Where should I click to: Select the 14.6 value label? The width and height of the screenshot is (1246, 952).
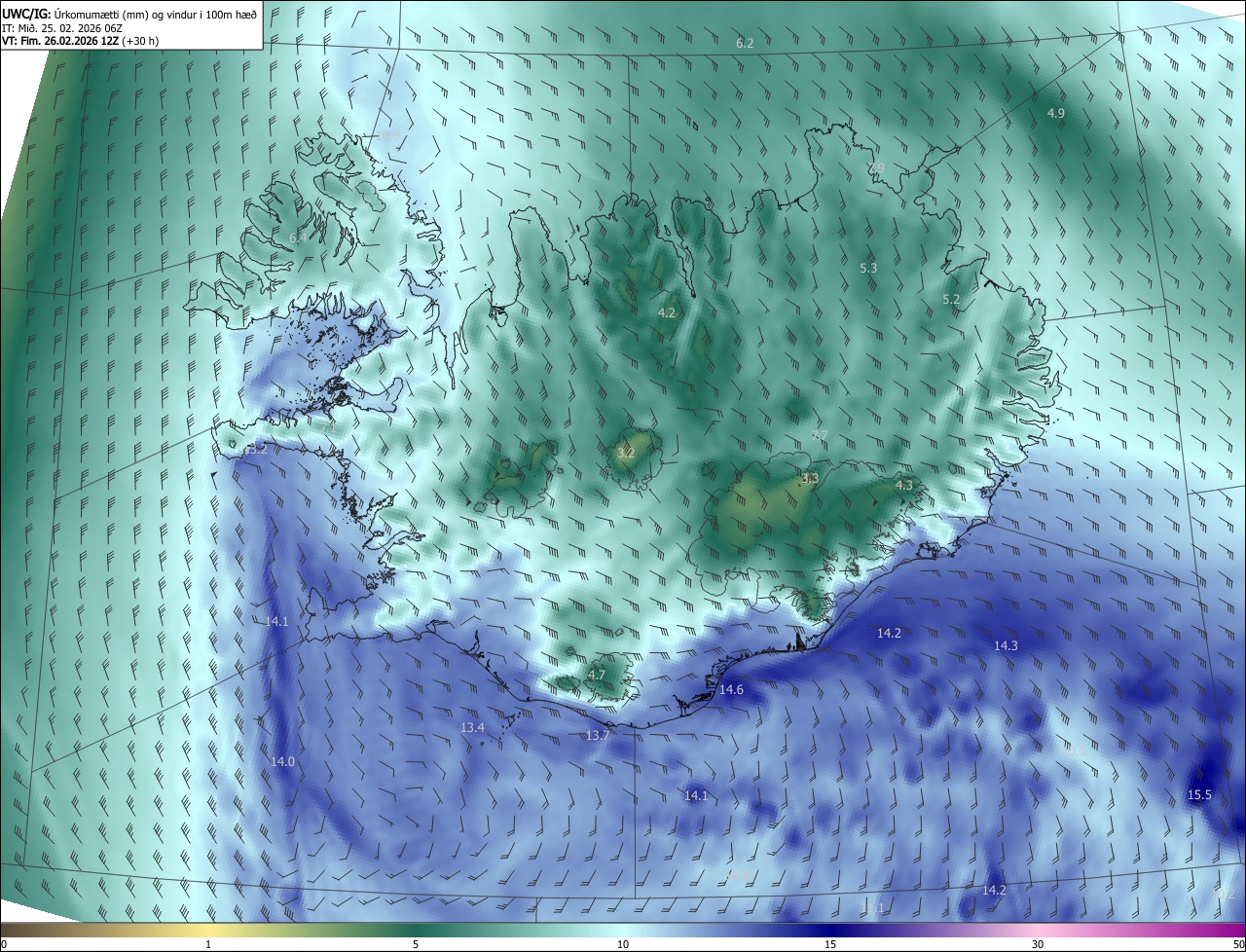[731, 689]
